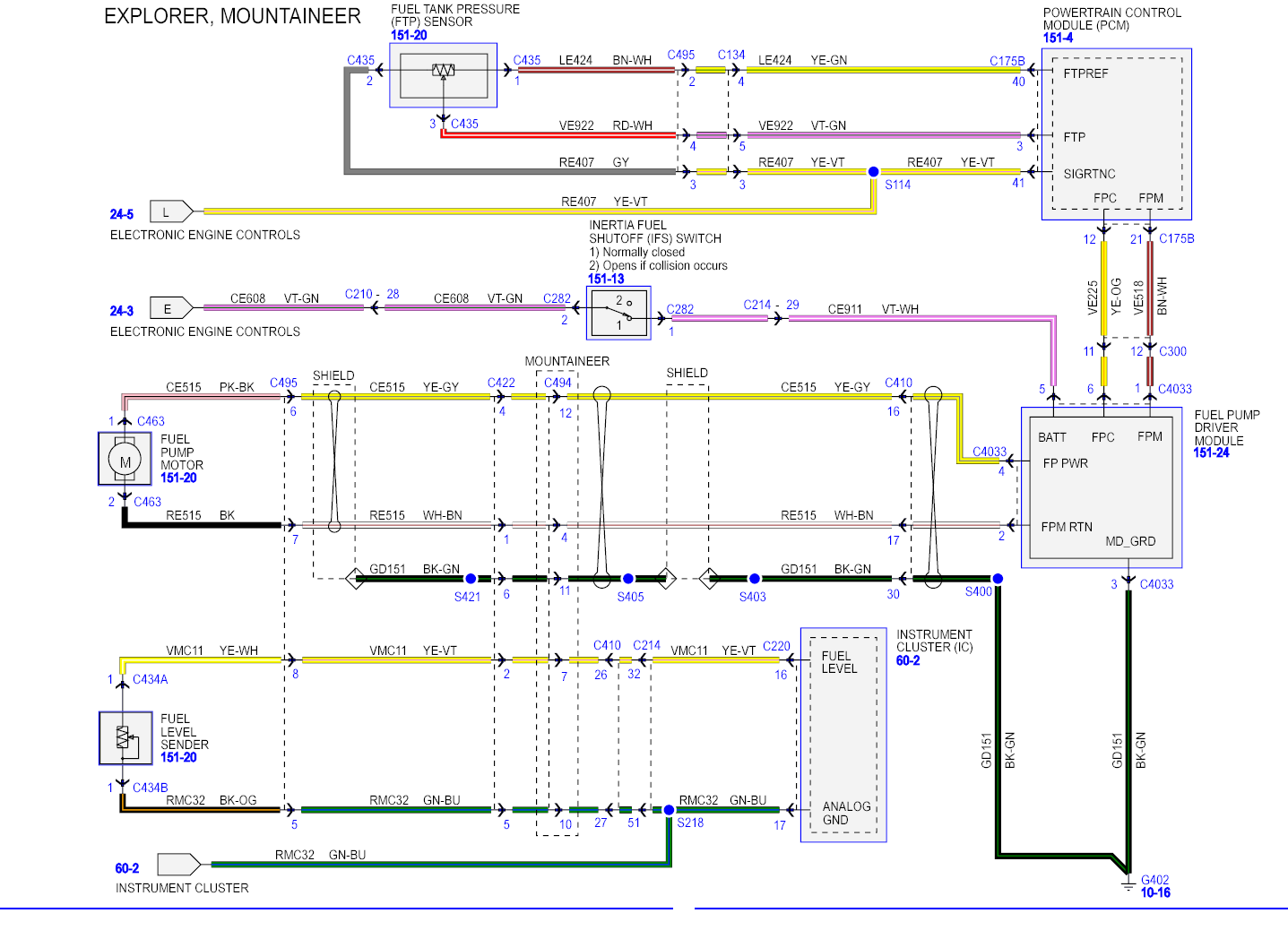Open page 24-3 link for Electronic Engine Controls
The image size is (1288, 939).
click(122, 311)
